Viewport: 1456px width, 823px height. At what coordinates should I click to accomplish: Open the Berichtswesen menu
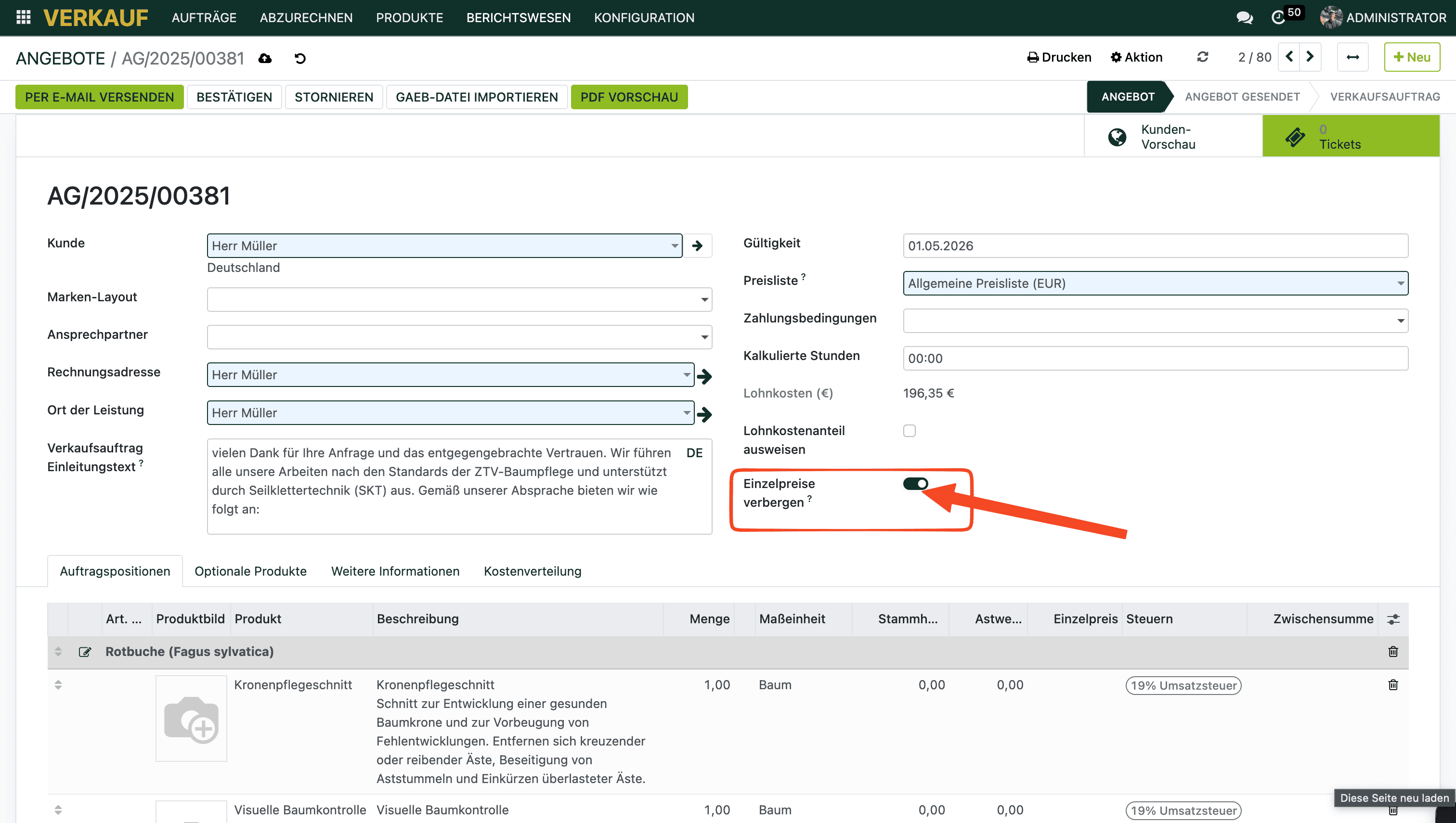[x=518, y=17]
